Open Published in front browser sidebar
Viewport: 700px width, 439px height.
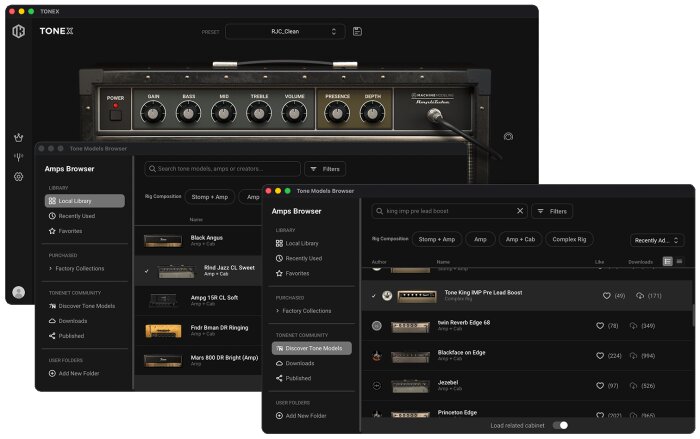click(293, 378)
